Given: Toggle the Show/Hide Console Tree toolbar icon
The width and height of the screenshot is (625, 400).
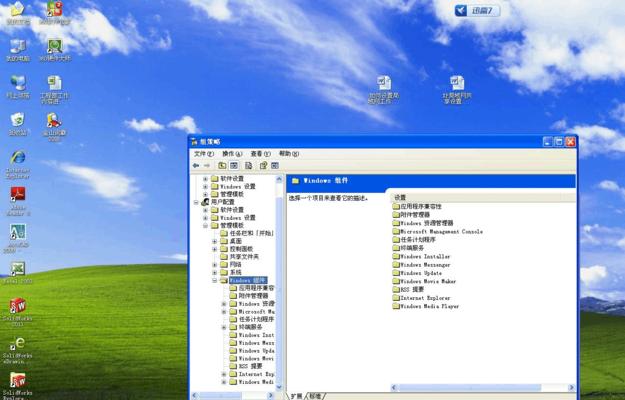Looking at the screenshot, I should pos(234,165).
